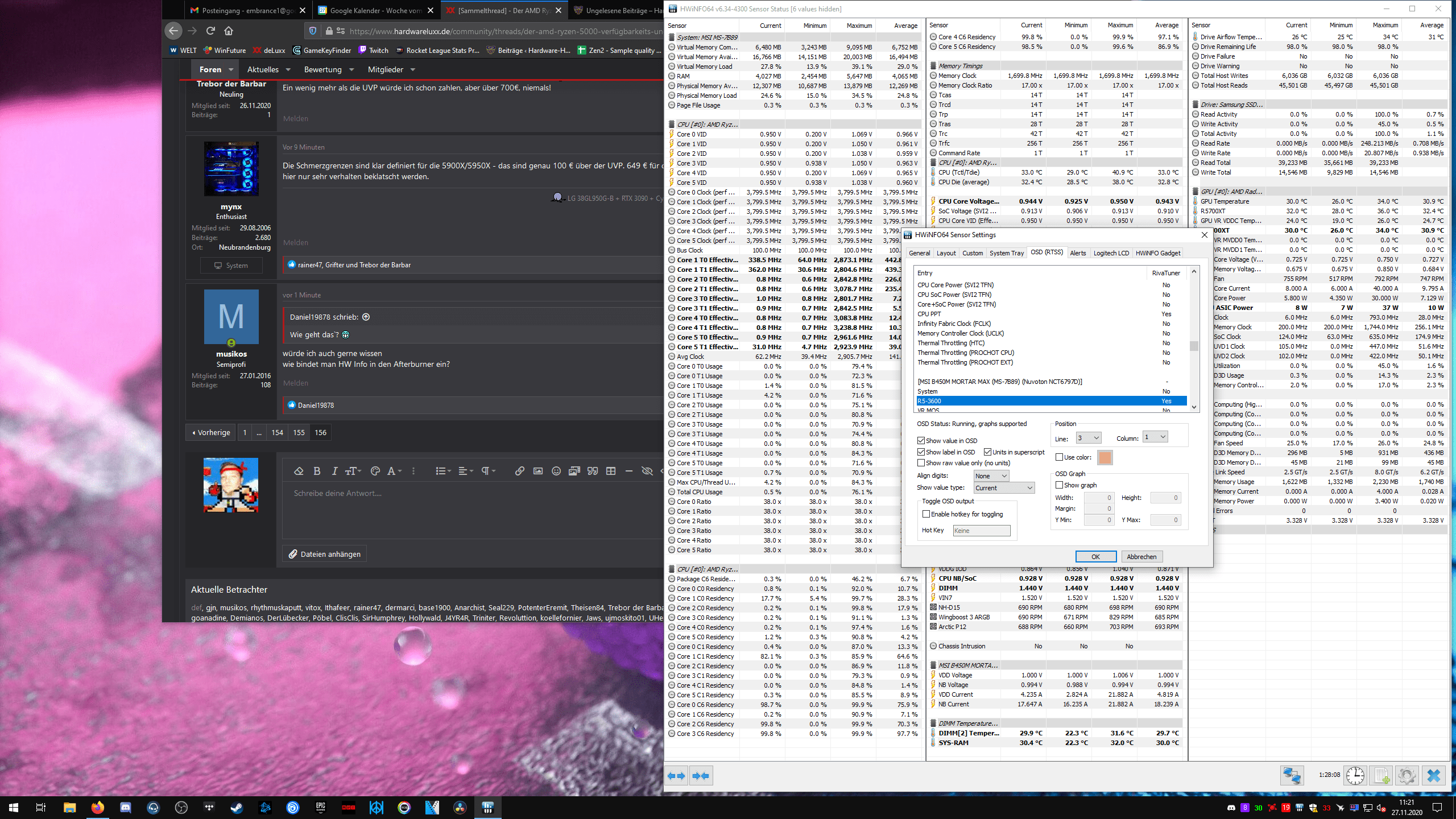Enable Show raw value only checkbox

(921, 463)
